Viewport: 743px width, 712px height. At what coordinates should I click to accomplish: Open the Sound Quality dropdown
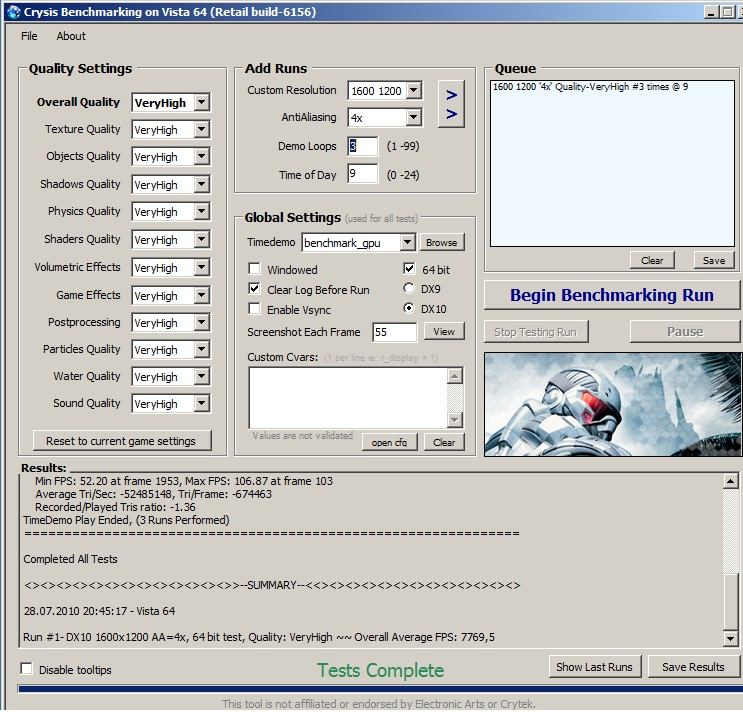click(201, 403)
